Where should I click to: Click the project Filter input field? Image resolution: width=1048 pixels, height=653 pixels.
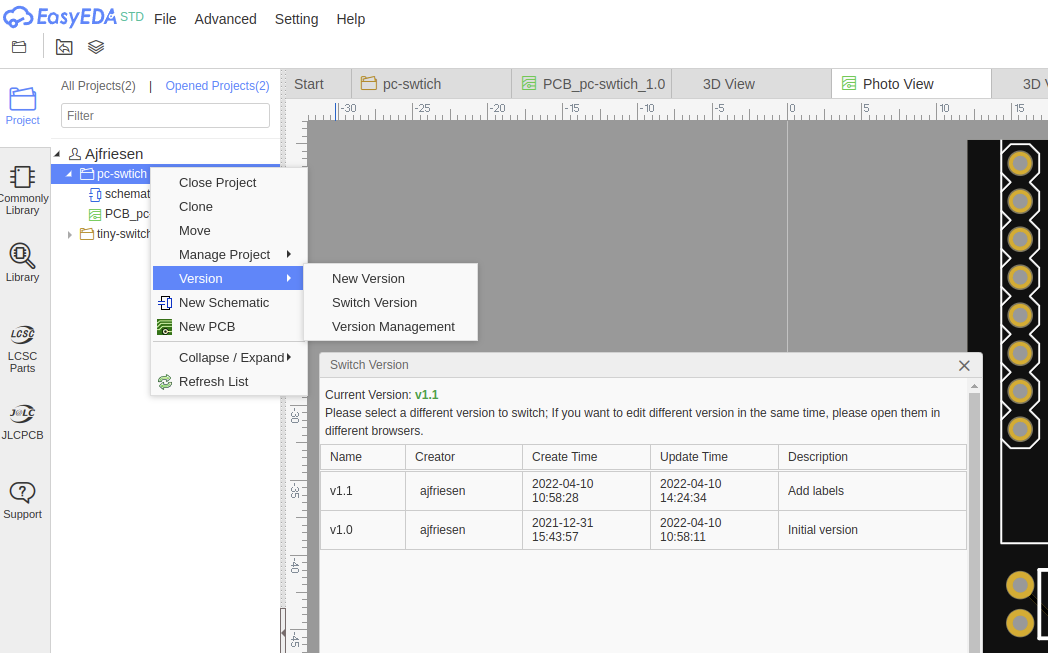point(165,116)
